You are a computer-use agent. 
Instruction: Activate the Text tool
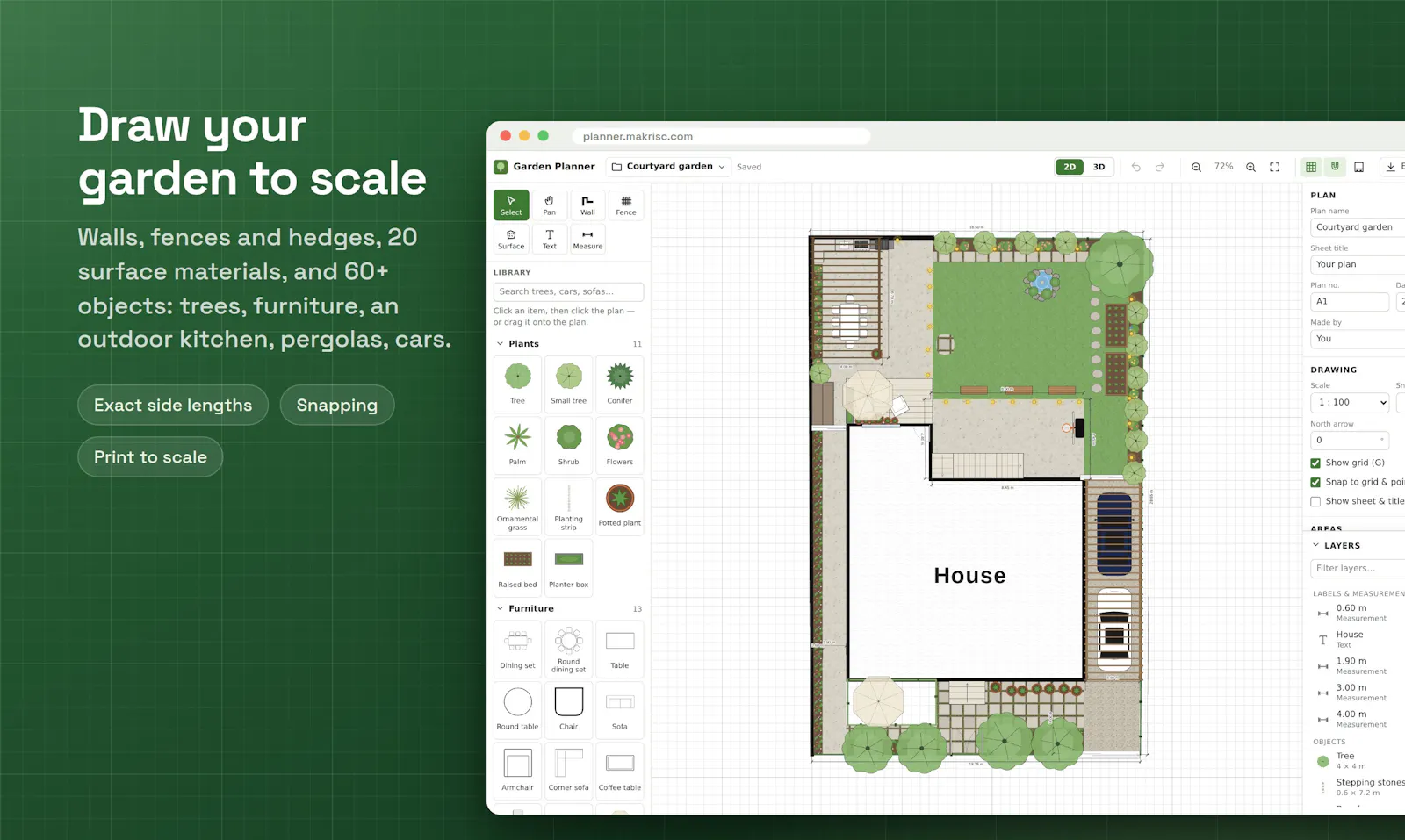[x=550, y=239]
